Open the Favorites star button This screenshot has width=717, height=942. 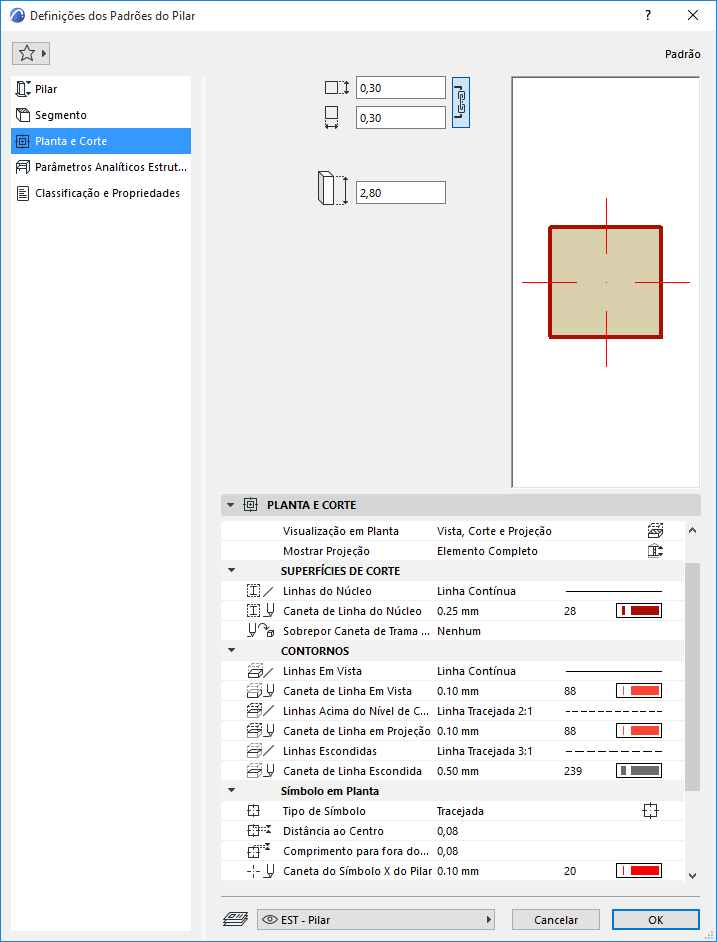(31, 54)
